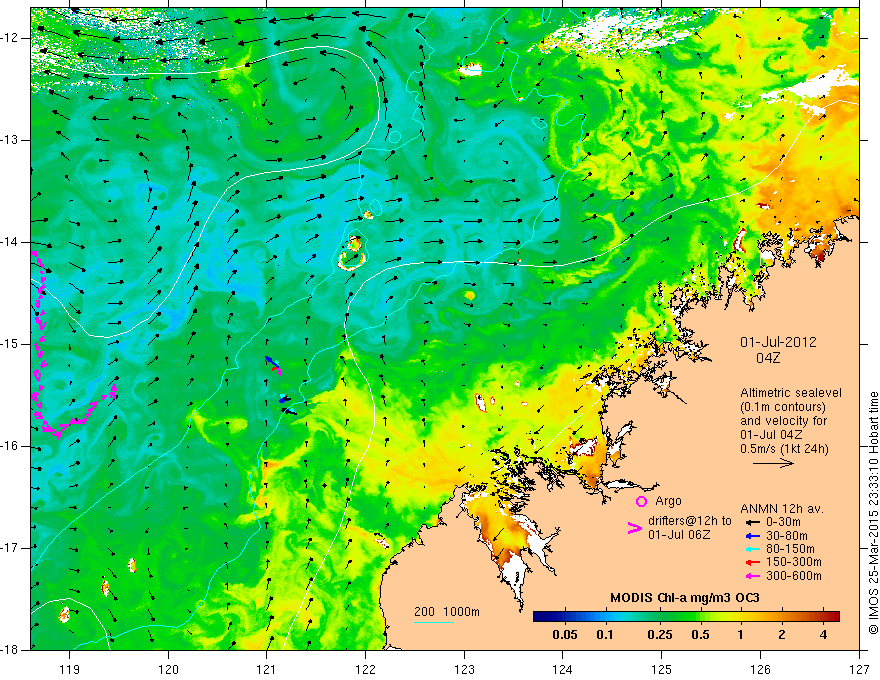This screenshot has width=880, height=680.
Task: Click the longitude axis label 124
Action: pyautogui.click(x=563, y=670)
